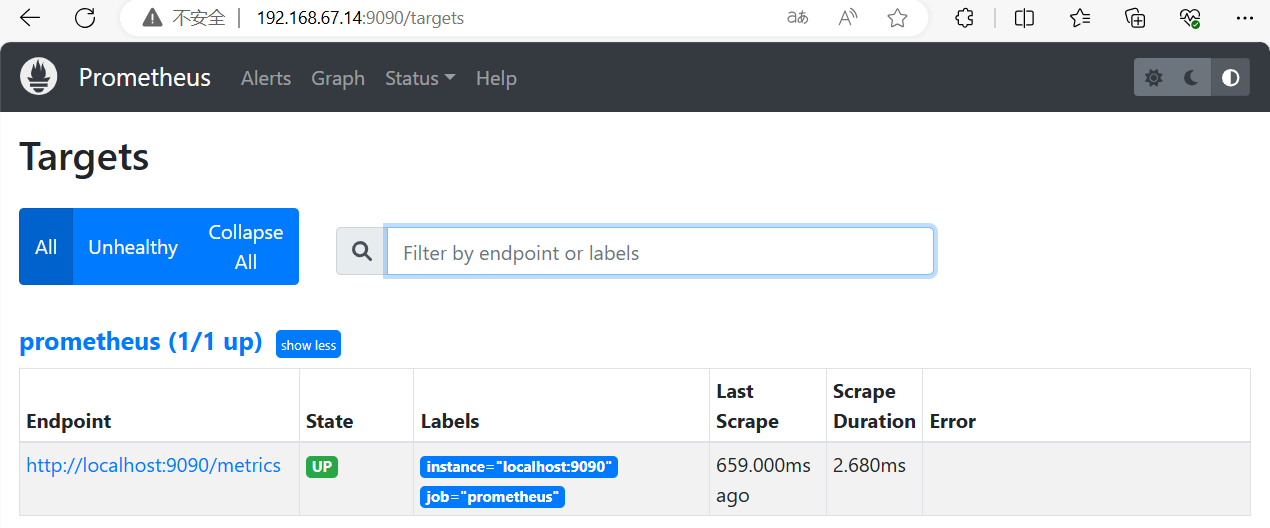This screenshot has height=528, width=1270.
Task: Click the job="prometheus" label badge
Action: (493, 497)
